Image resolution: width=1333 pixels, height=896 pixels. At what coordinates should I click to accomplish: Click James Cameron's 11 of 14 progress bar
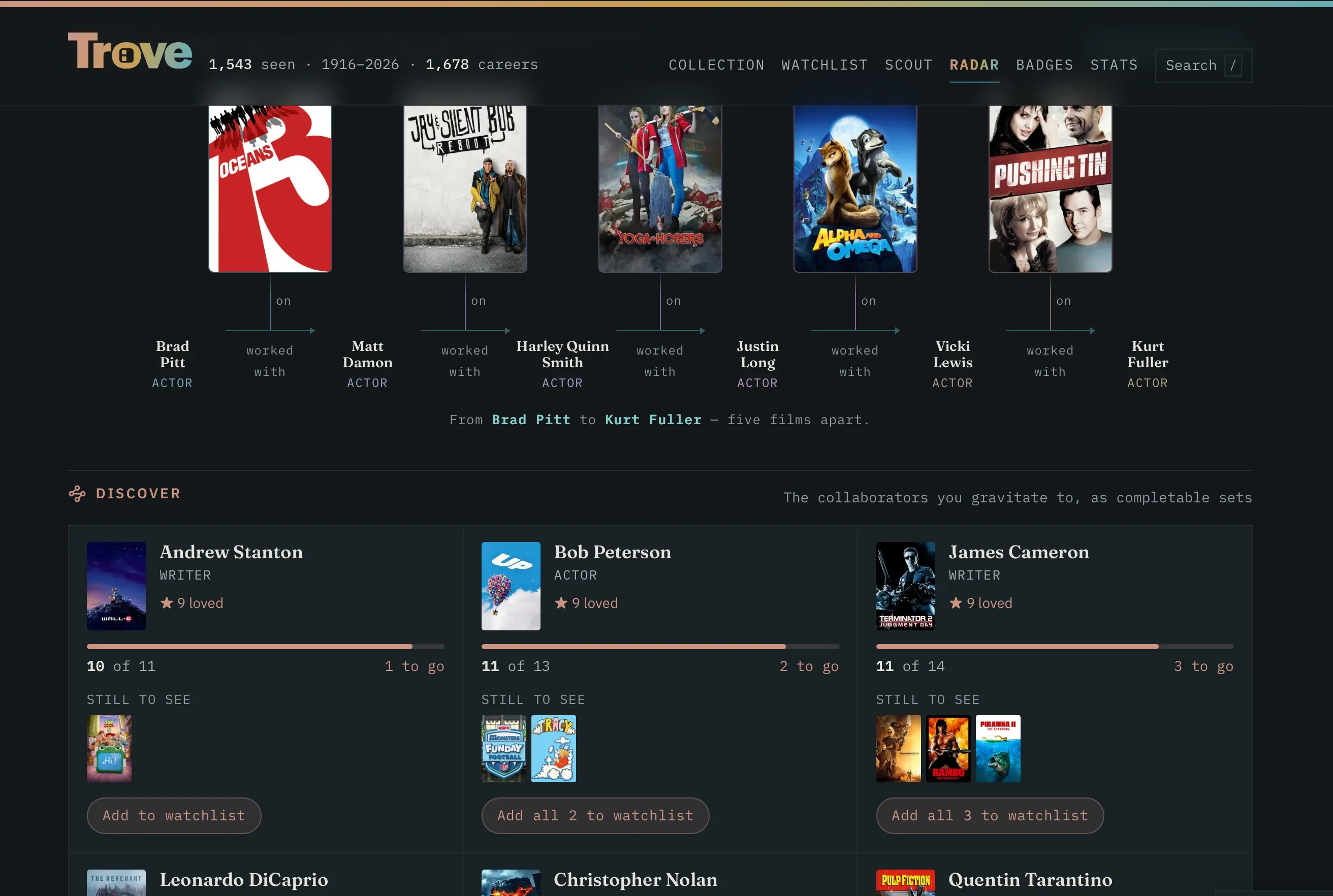pyautogui.click(x=1055, y=646)
